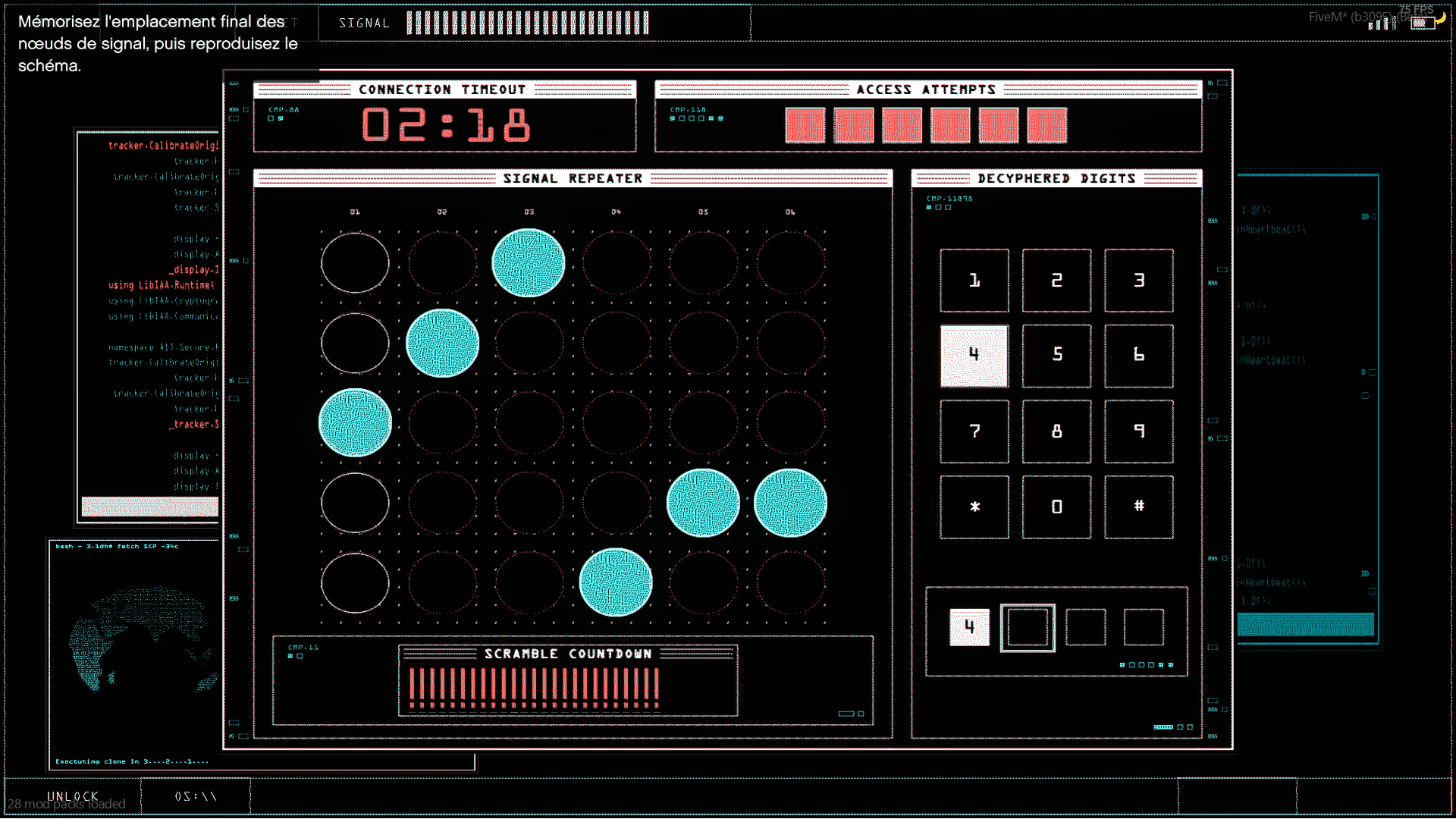Click the UNLOCK label at bottom left

73,796
